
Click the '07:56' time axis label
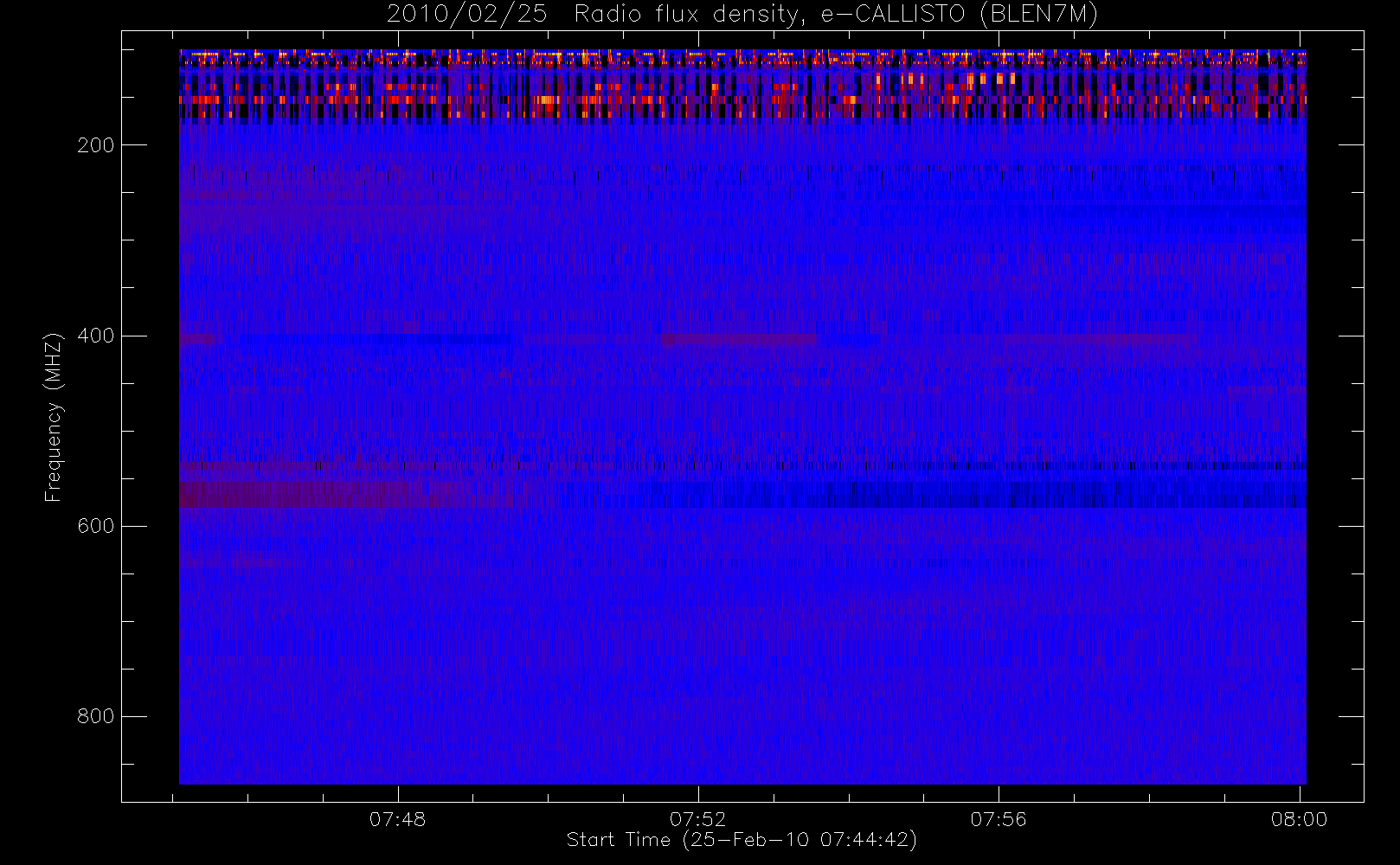(999, 819)
